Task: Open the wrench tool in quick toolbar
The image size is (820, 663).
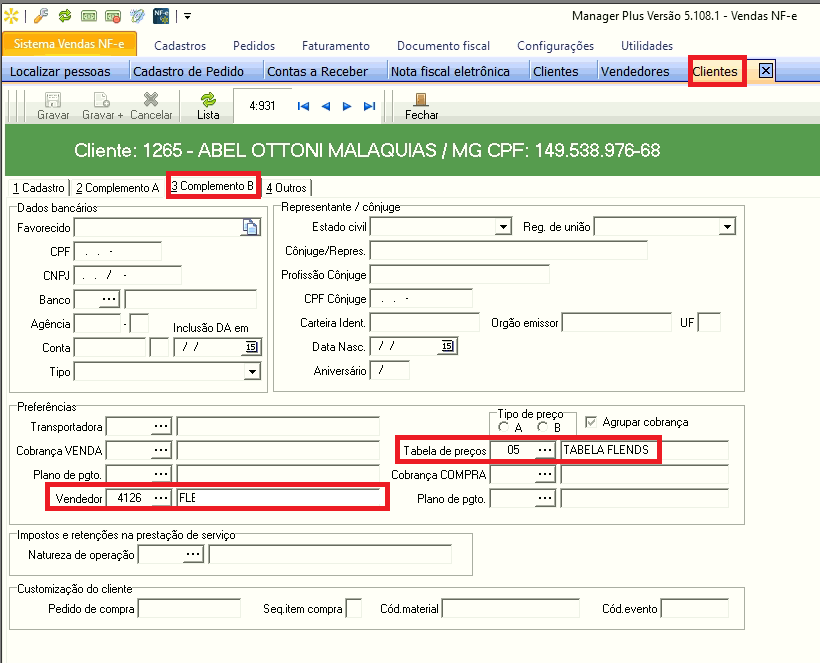Action: click(41, 16)
